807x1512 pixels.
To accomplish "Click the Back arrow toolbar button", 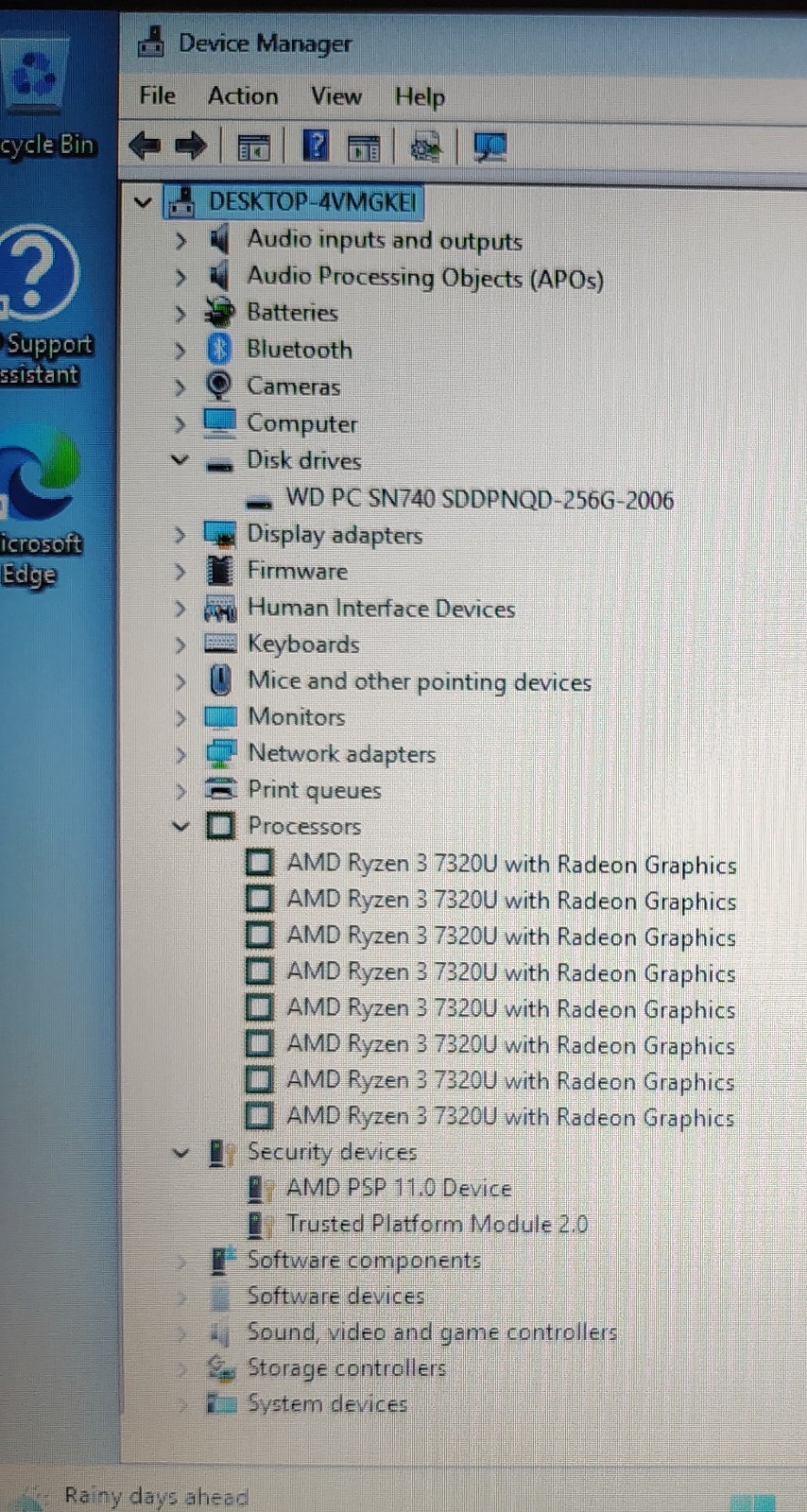I will (145, 146).
